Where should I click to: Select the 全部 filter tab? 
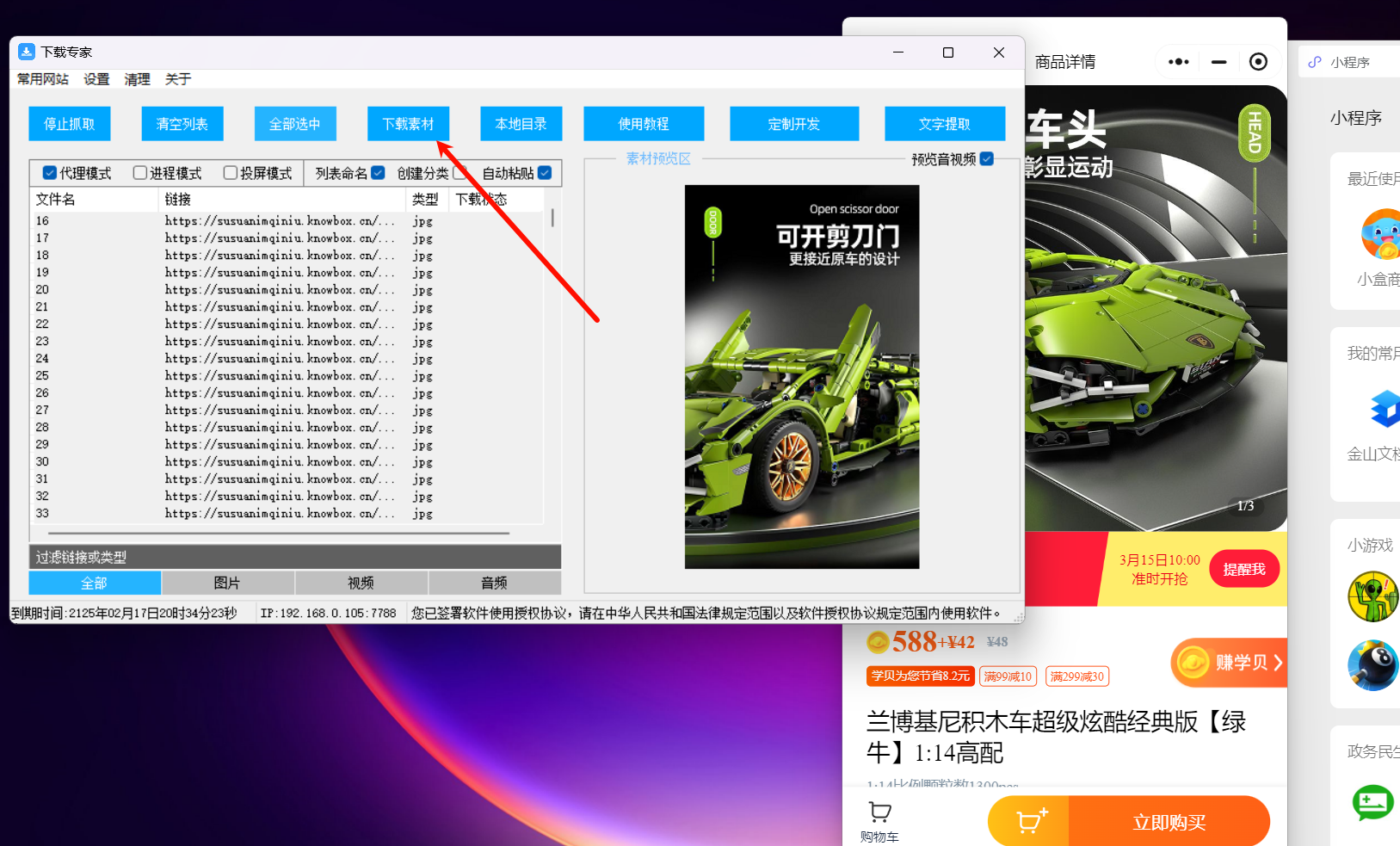(x=95, y=583)
